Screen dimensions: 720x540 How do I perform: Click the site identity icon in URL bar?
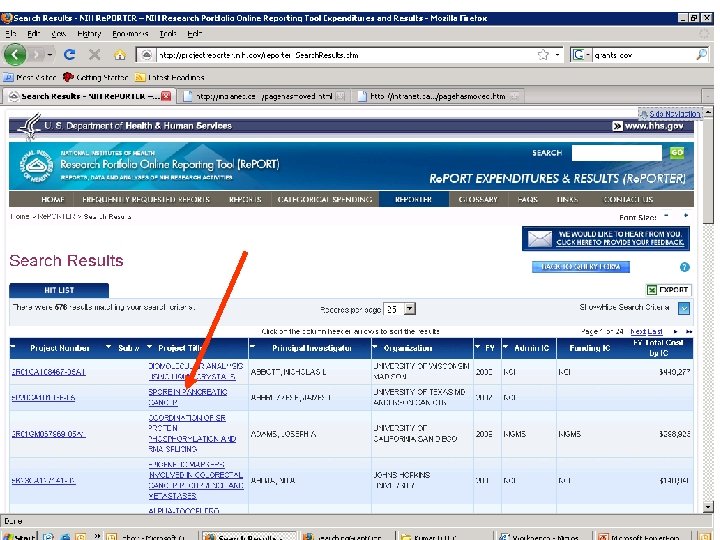[x=146, y=55]
